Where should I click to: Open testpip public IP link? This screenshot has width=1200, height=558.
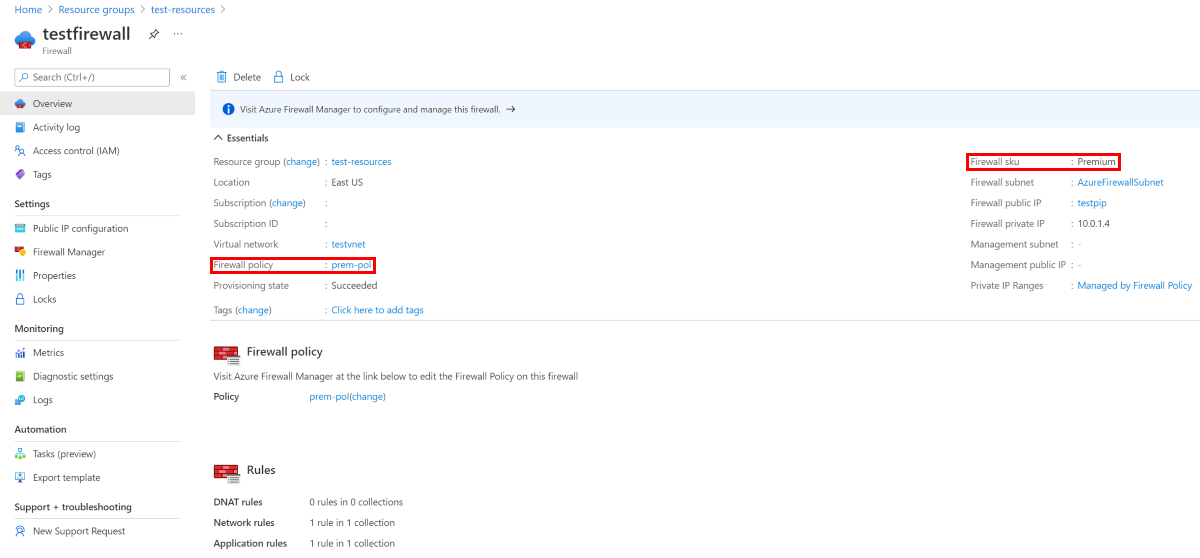click(1092, 203)
